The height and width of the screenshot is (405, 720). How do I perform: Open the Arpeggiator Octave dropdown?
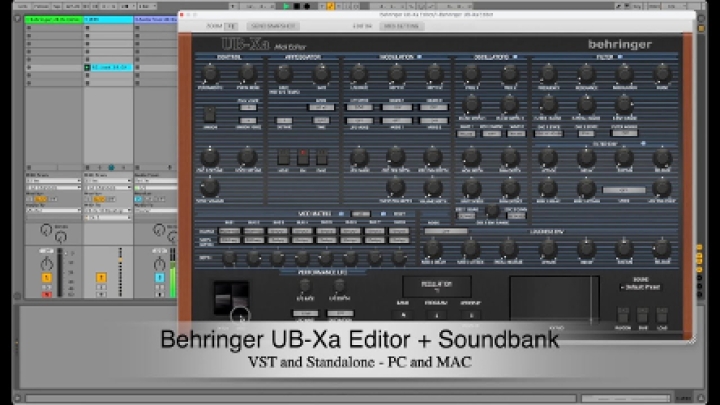click(284, 121)
